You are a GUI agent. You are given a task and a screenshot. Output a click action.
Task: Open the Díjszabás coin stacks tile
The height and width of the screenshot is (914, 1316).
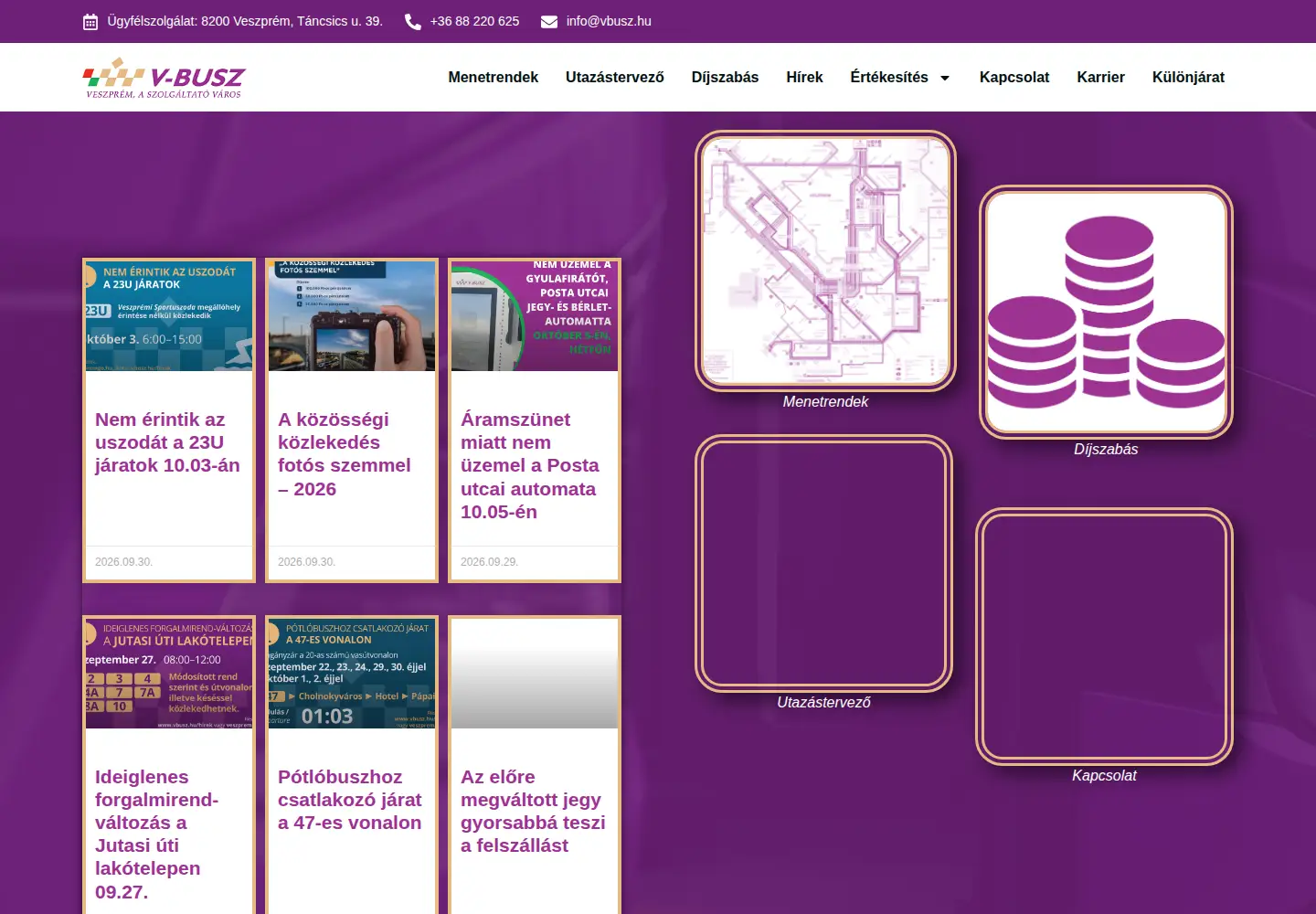[1106, 313]
